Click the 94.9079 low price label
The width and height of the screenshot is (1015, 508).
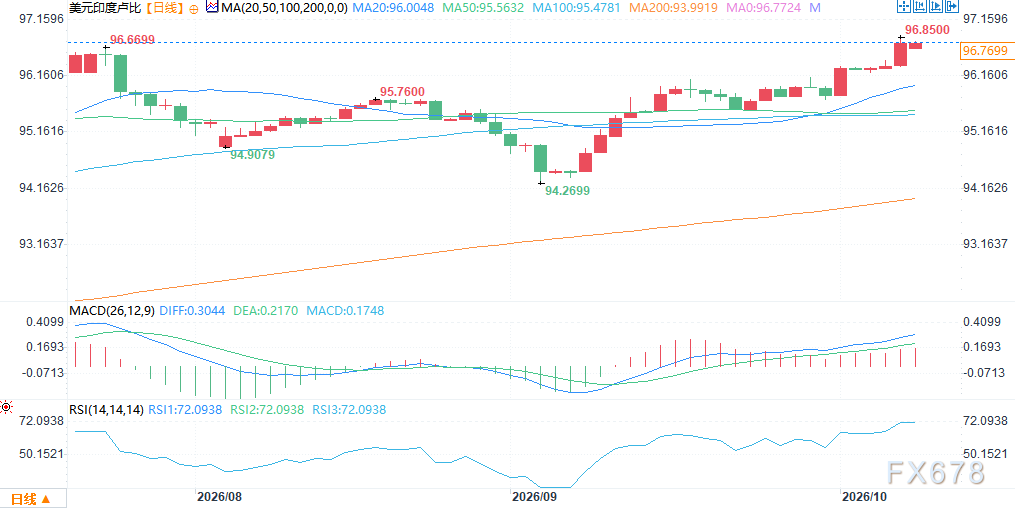click(x=253, y=155)
